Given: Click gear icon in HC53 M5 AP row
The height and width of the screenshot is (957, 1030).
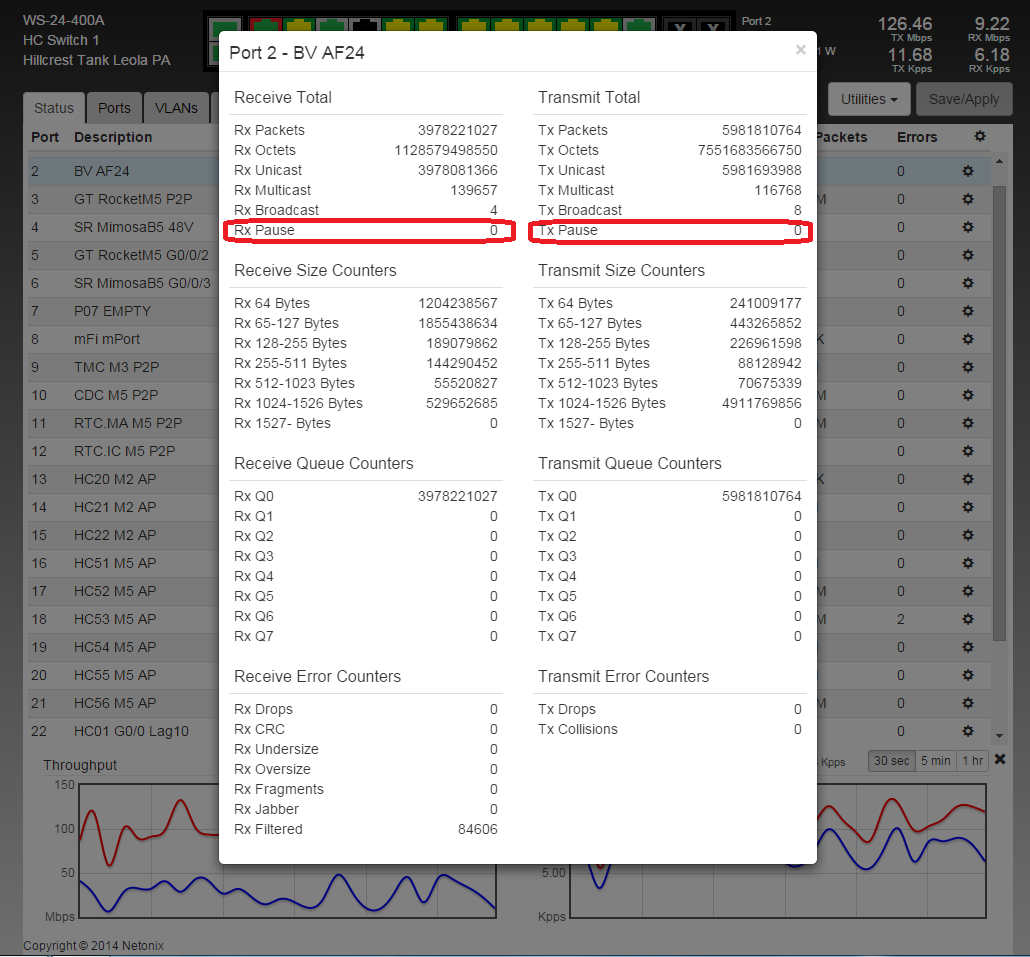Looking at the screenshot, I should pos(967,620).
